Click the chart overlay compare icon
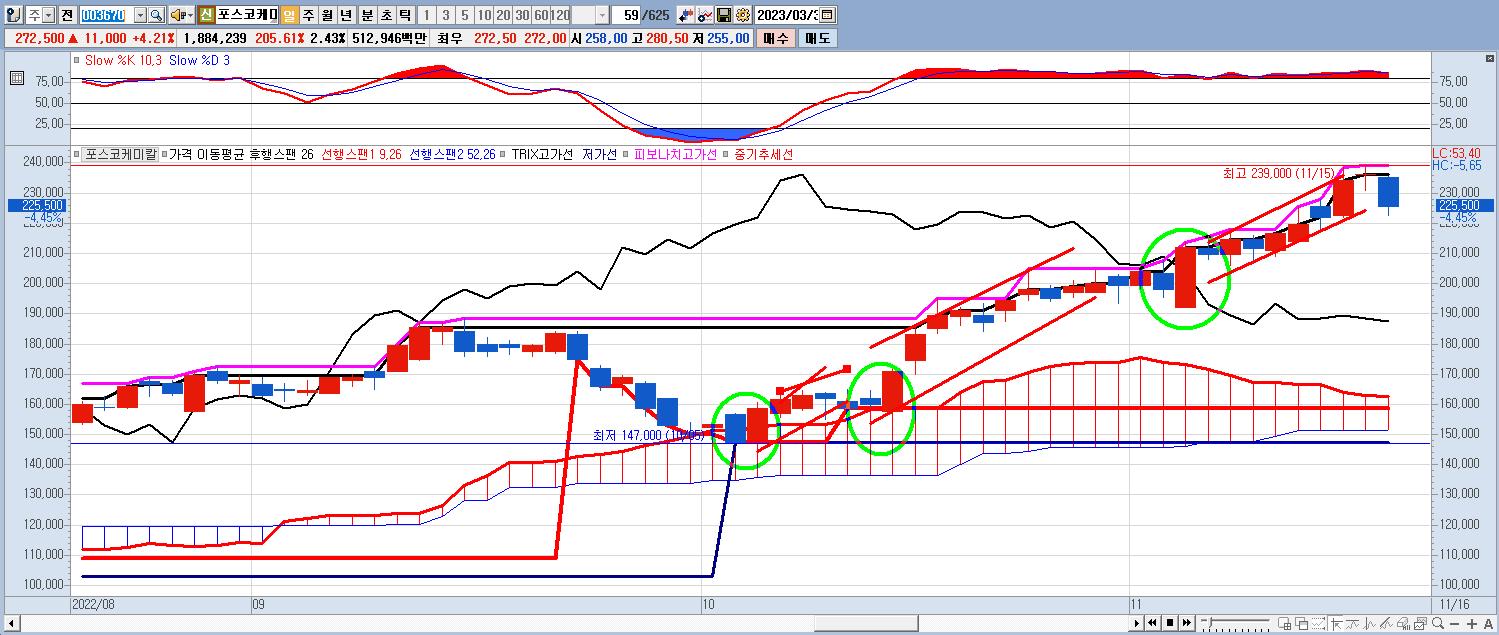 pyautogui.click(x=705, y=15)
